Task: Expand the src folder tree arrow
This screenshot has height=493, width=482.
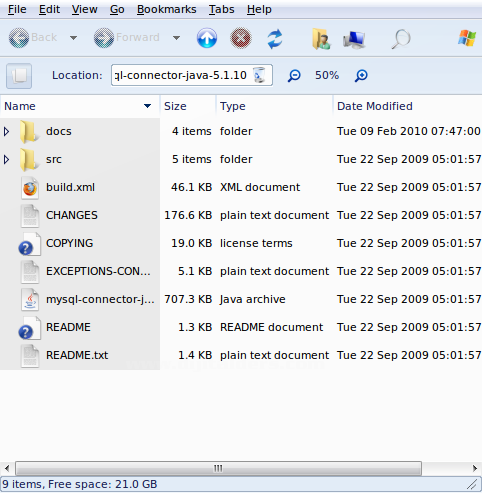Action: [x=6, y=159]
